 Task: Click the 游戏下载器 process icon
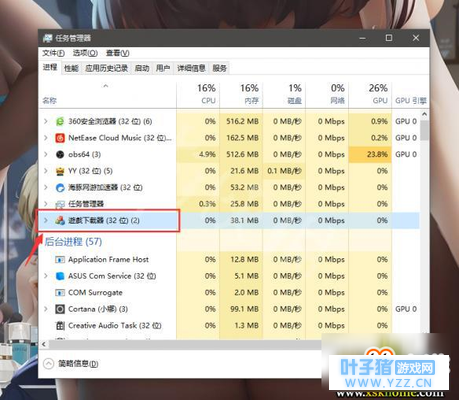click(x=60, y=220)
